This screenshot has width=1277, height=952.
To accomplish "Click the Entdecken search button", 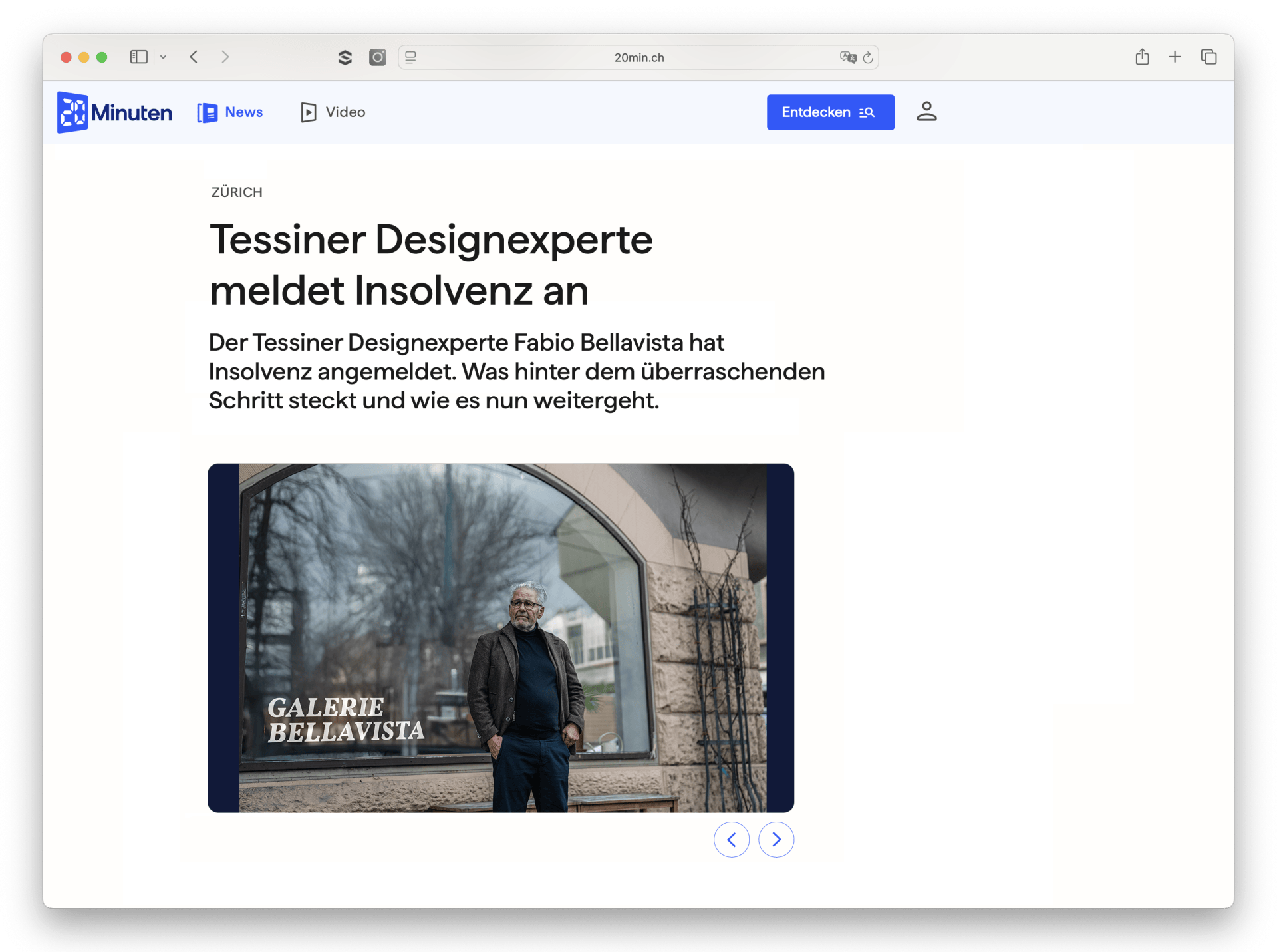I will click(x=830, y=112).
